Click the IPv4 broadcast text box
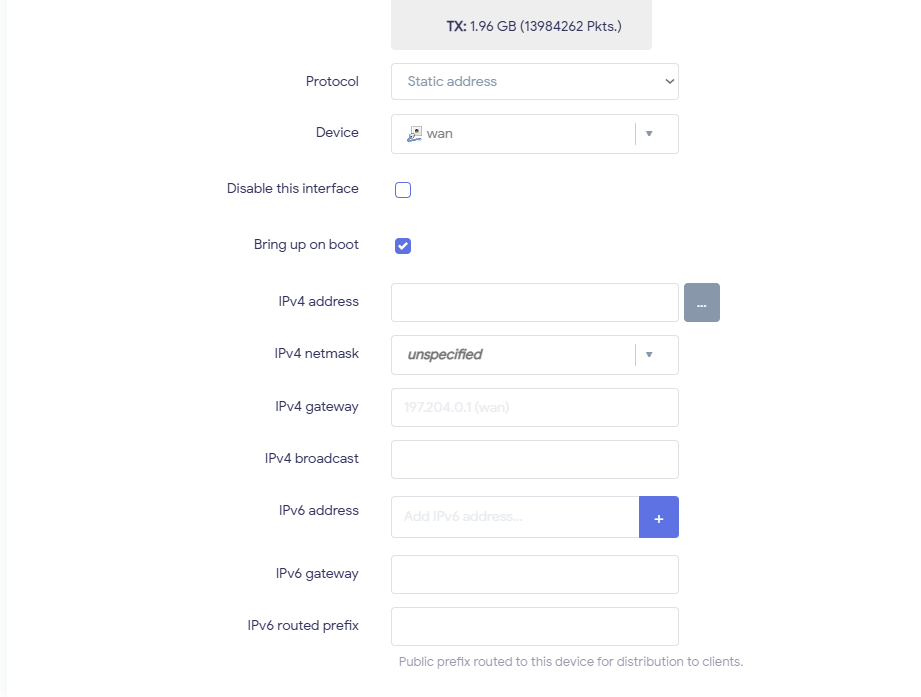921x697 pixels. coord(534,460)
